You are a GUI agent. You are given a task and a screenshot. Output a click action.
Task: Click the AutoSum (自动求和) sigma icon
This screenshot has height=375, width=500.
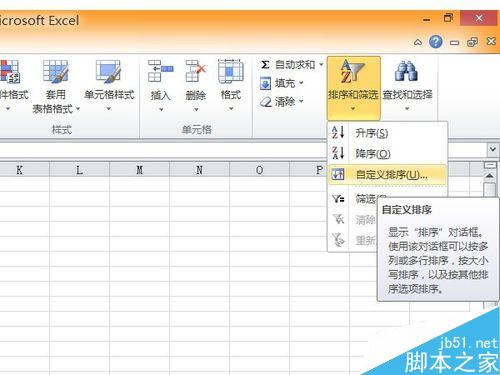coord(265,64)
